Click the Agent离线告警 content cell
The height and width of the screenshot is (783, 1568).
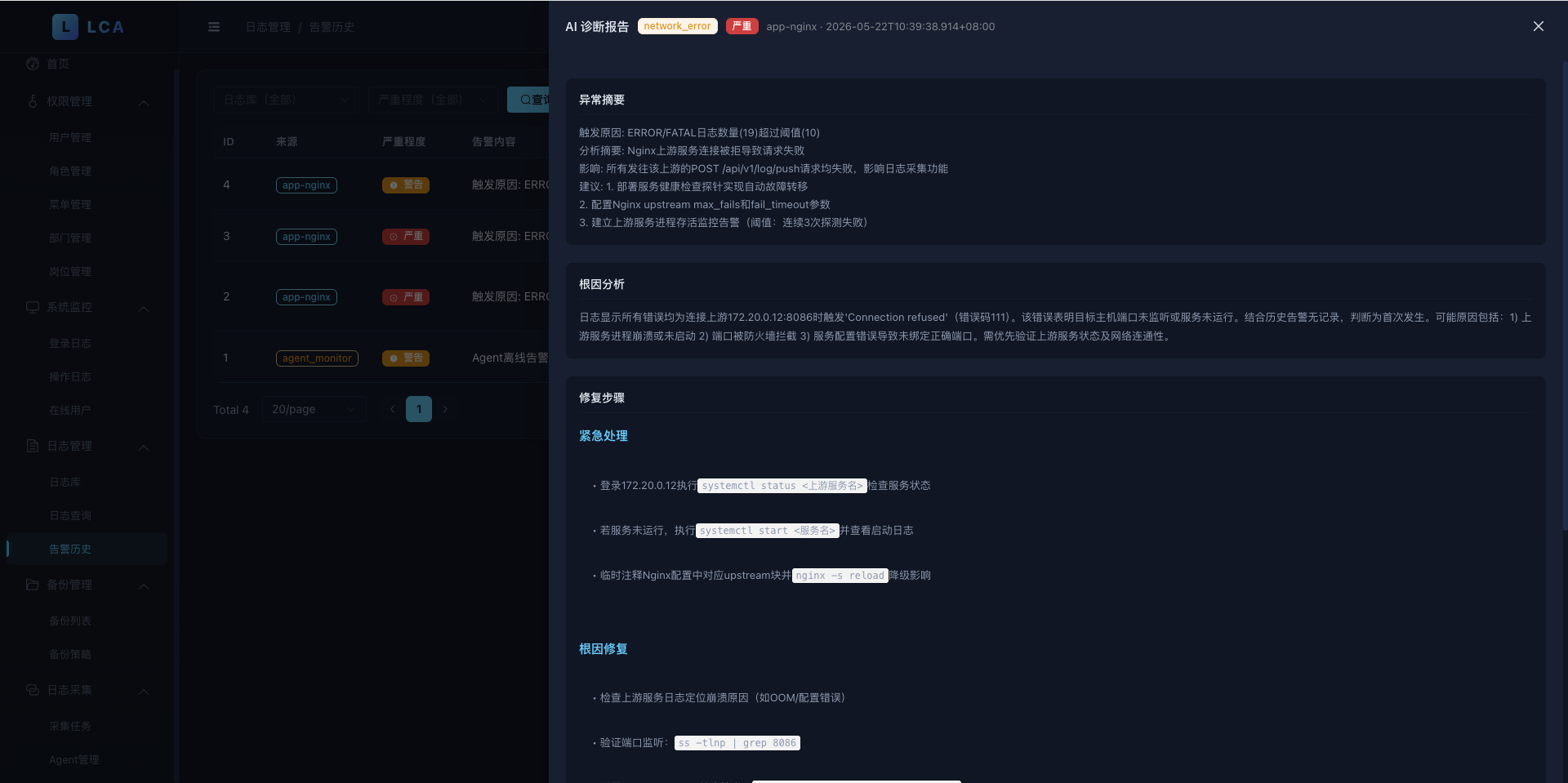[510, 358]
